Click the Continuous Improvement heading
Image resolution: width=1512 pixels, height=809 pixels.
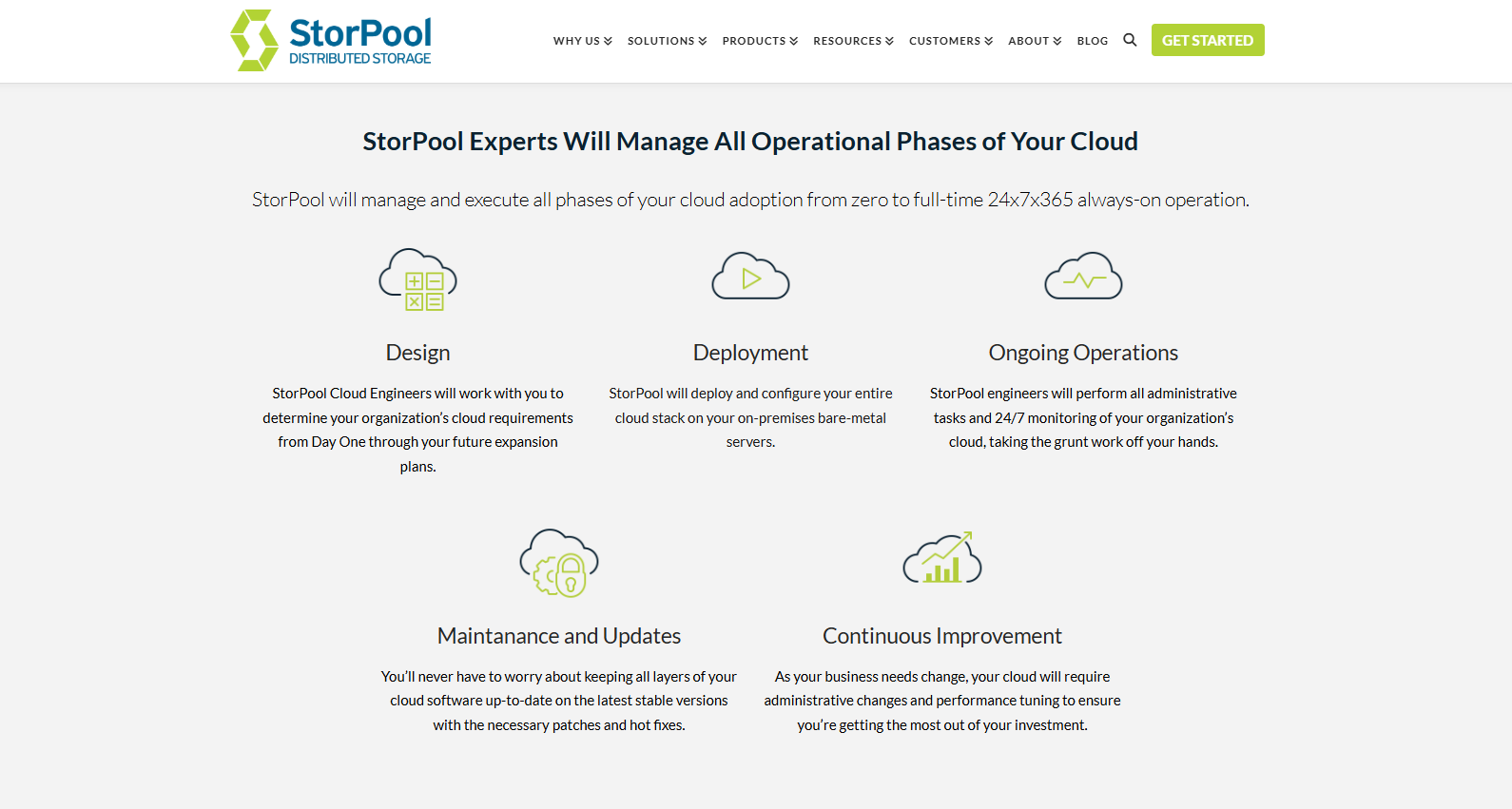click(x=942, y=636)
